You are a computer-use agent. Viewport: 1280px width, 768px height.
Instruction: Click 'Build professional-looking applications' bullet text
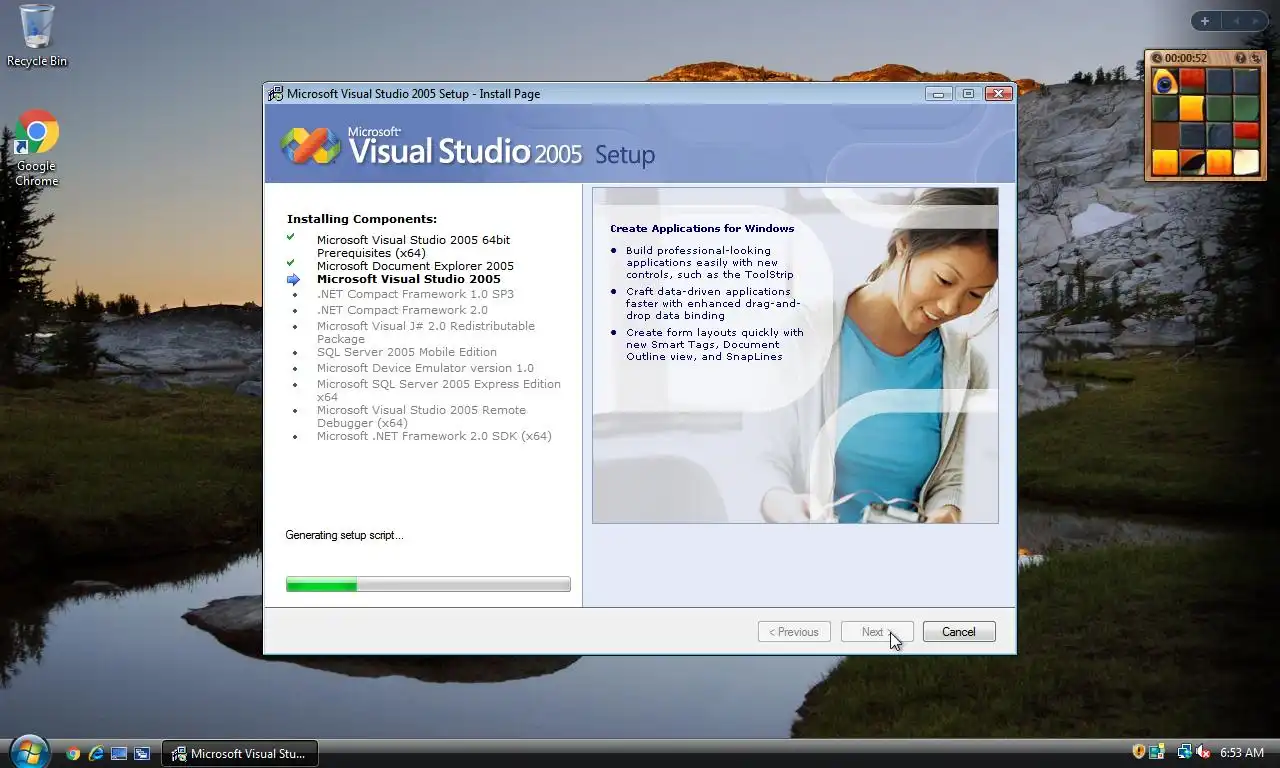[x=710, y=262]
